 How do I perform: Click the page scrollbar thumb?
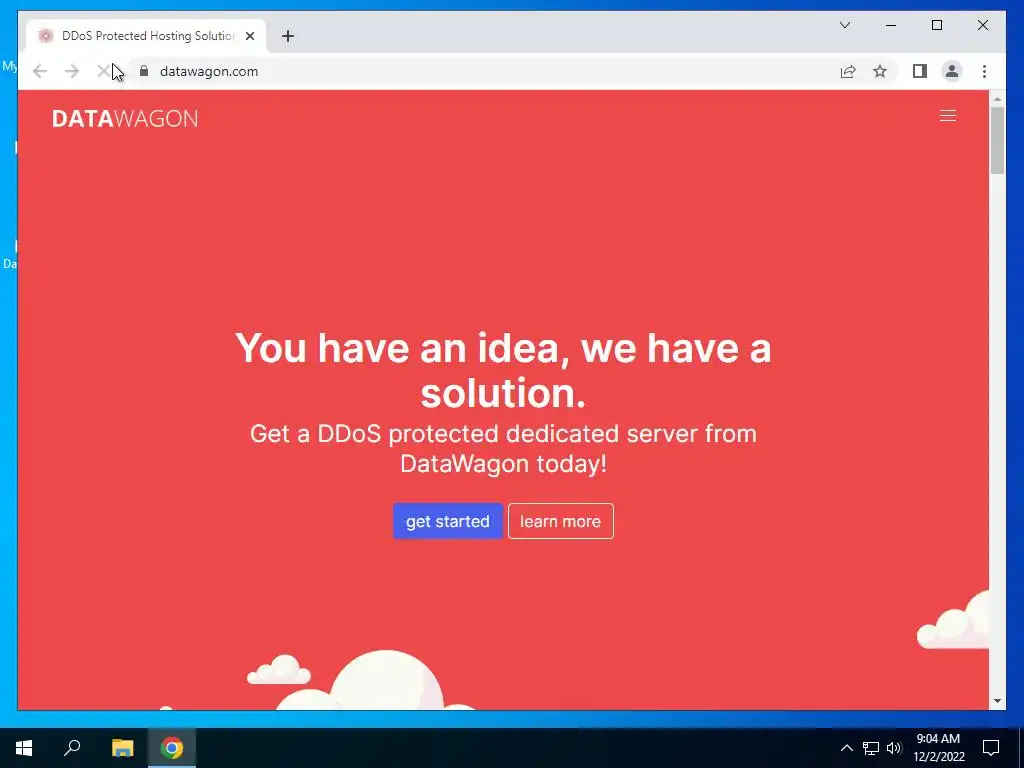click(997, 140)
